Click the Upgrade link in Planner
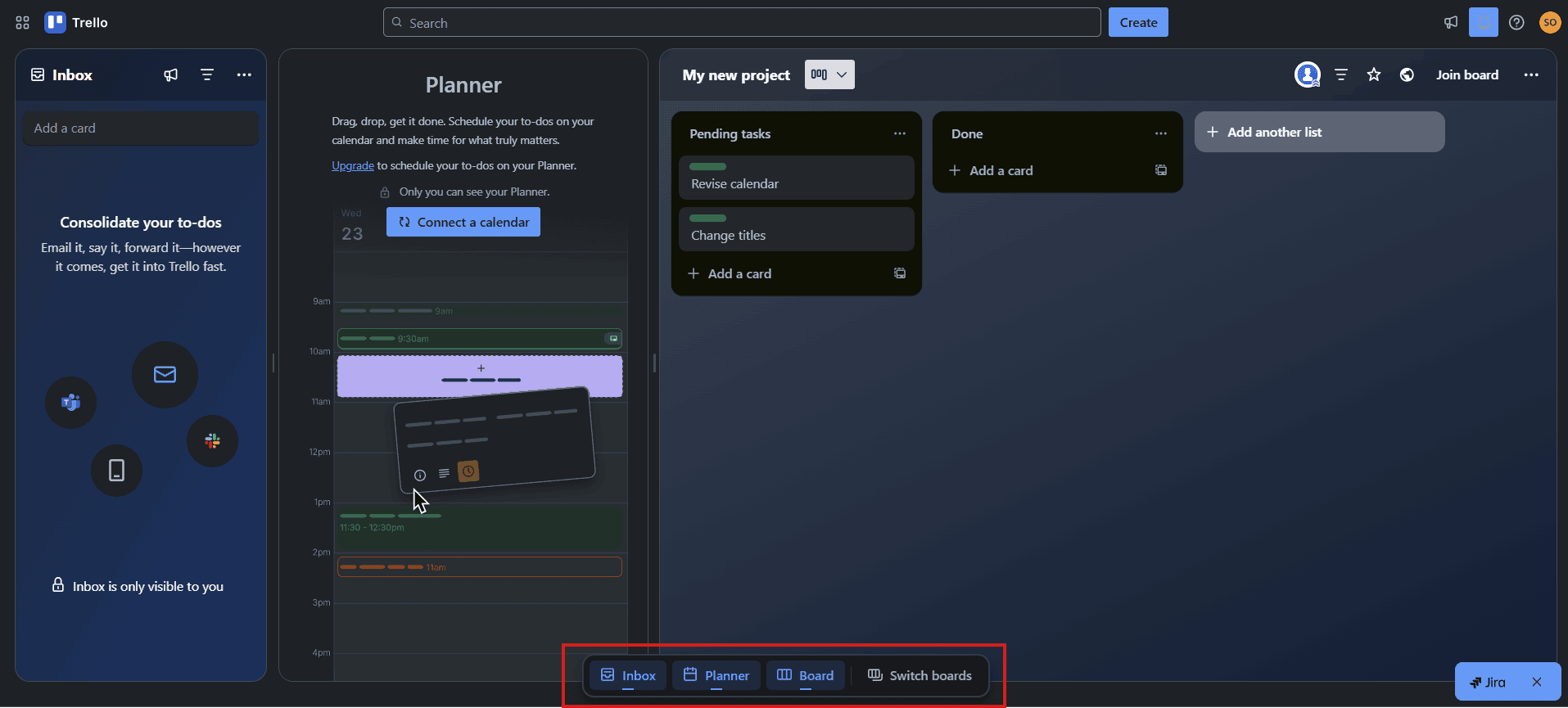 [353, 165]
